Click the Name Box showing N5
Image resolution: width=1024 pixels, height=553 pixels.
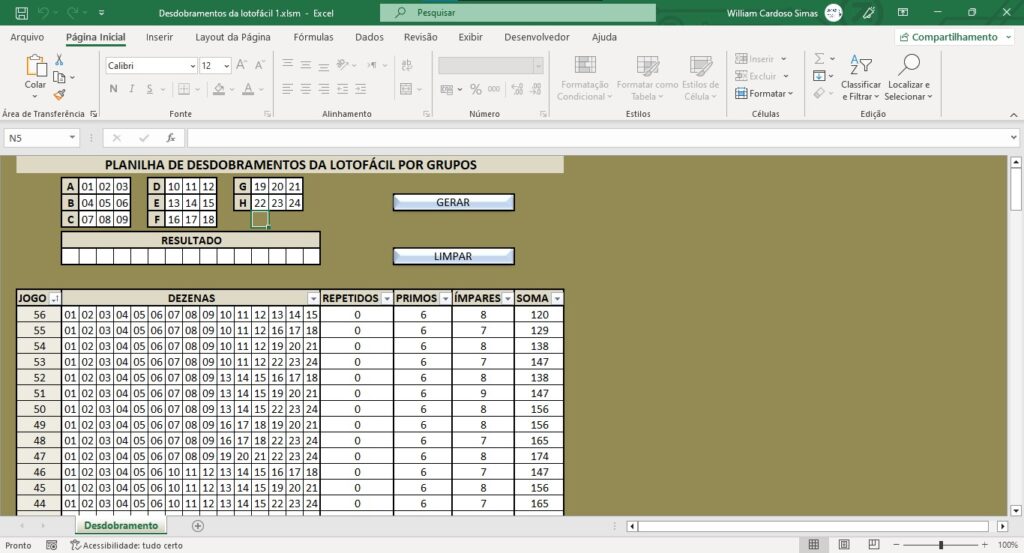(x=35, y=138)
